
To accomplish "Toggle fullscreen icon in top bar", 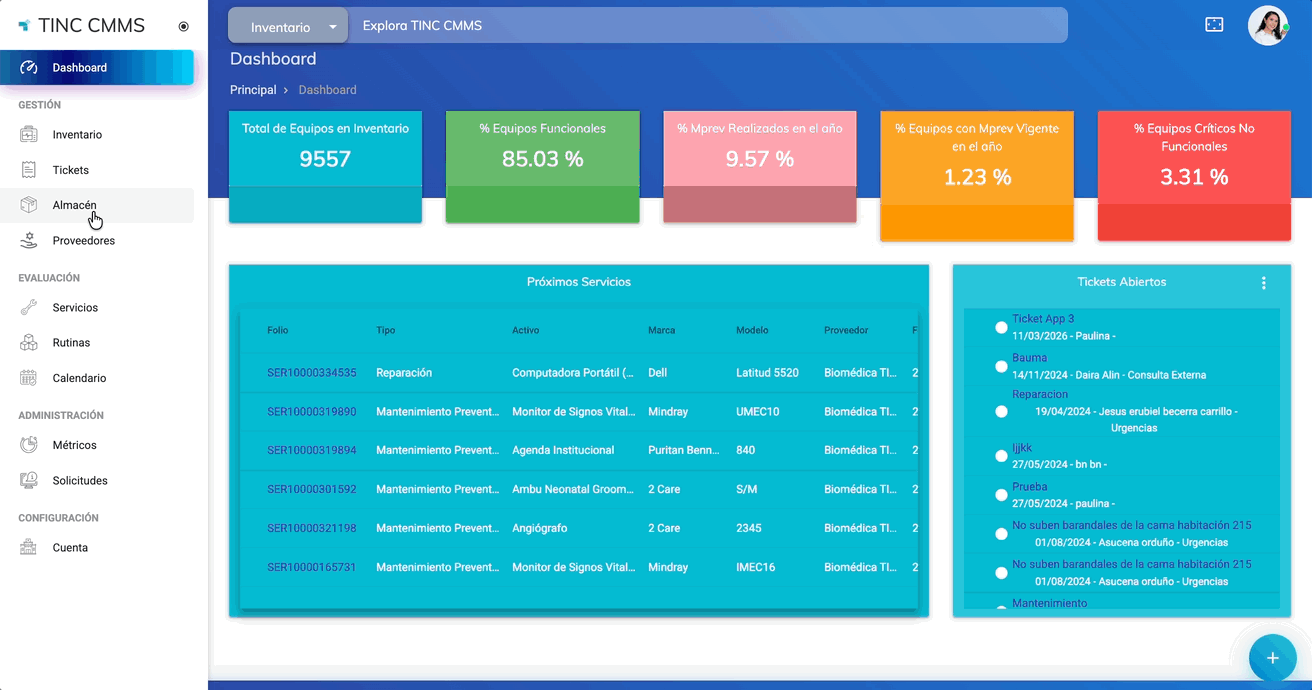I will coord(1214,25).
